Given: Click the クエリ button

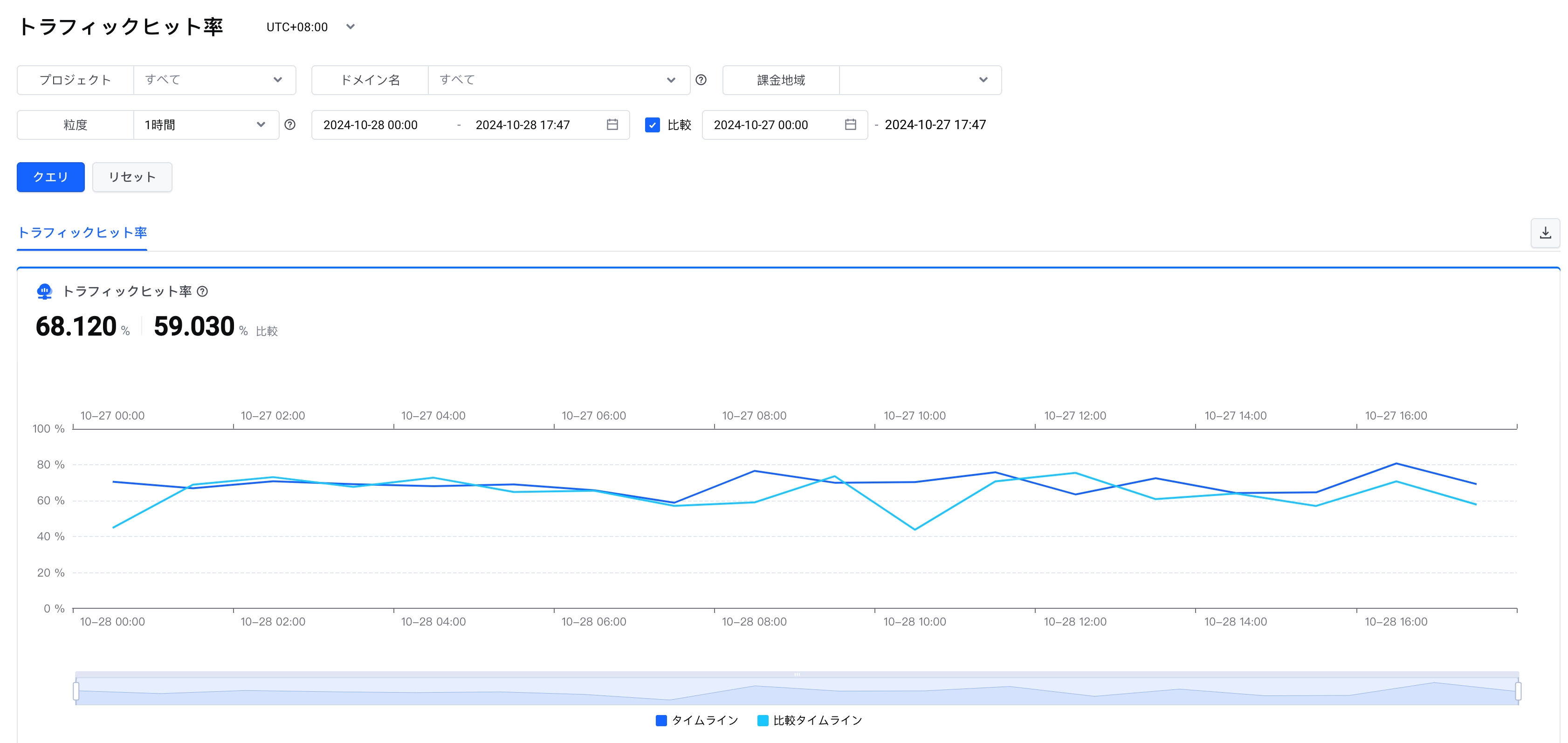Looking at the screenshot, I should tap(50, 177).
